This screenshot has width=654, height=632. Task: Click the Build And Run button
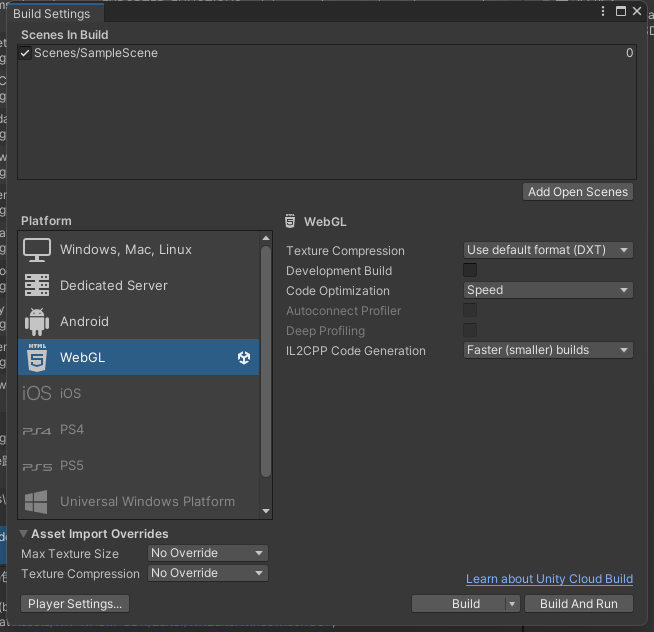click(x=579, y=604)
